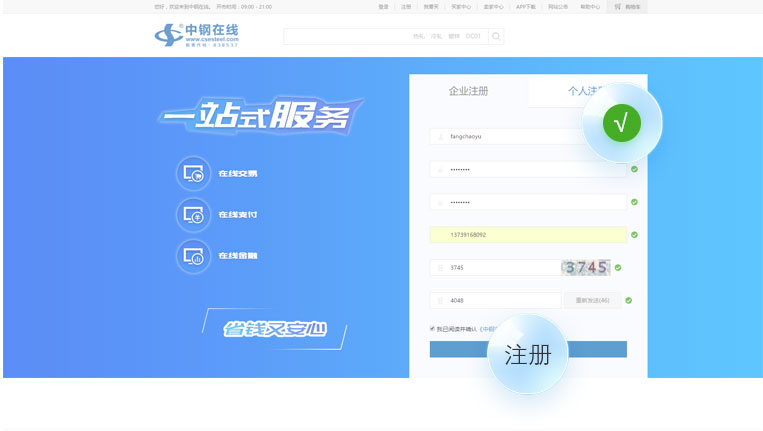This screenshot has height=431, width=763.
Task: Click the 在线金融 online finance icon
Action: click(194, 256)
